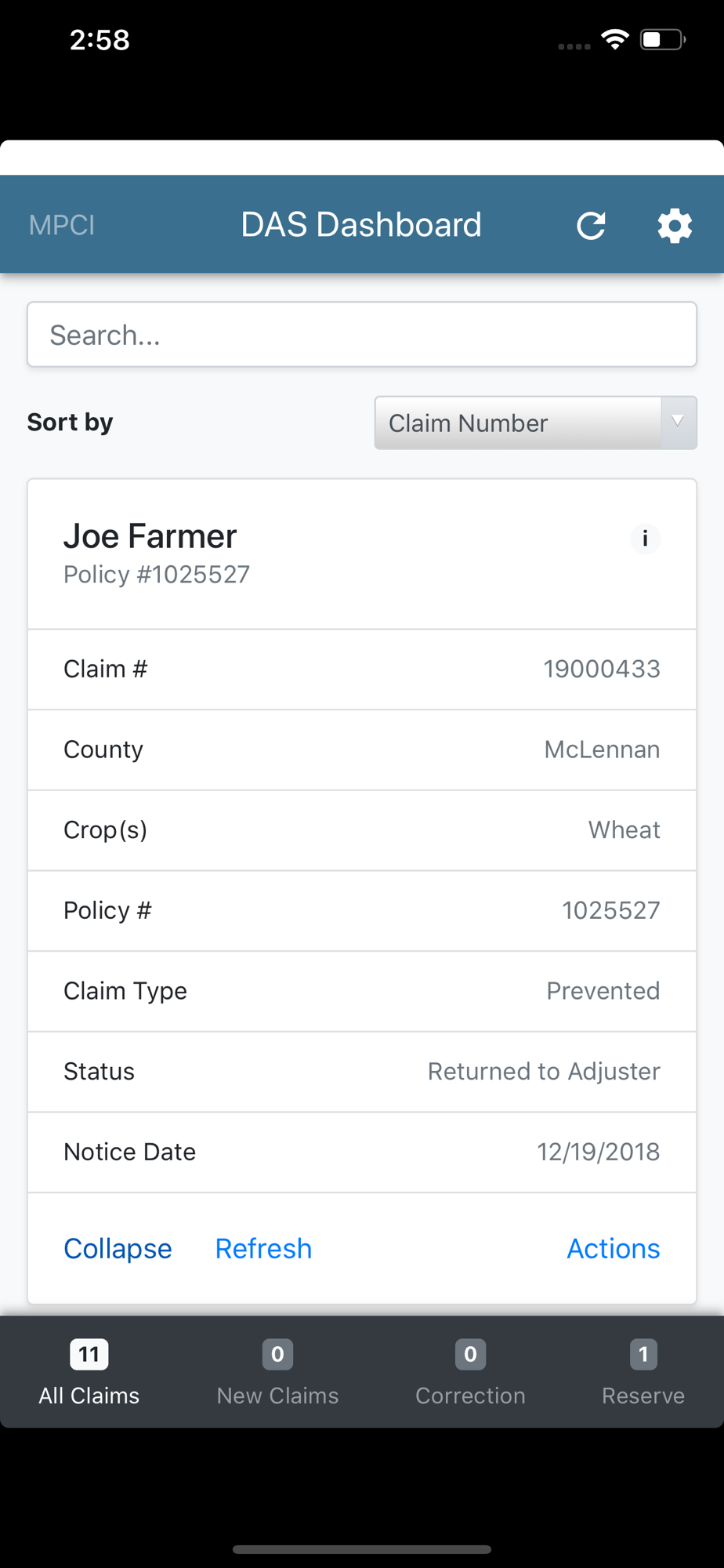Tap the Correction count badge
724x1568 pixels.
[x=470, y=1354]
